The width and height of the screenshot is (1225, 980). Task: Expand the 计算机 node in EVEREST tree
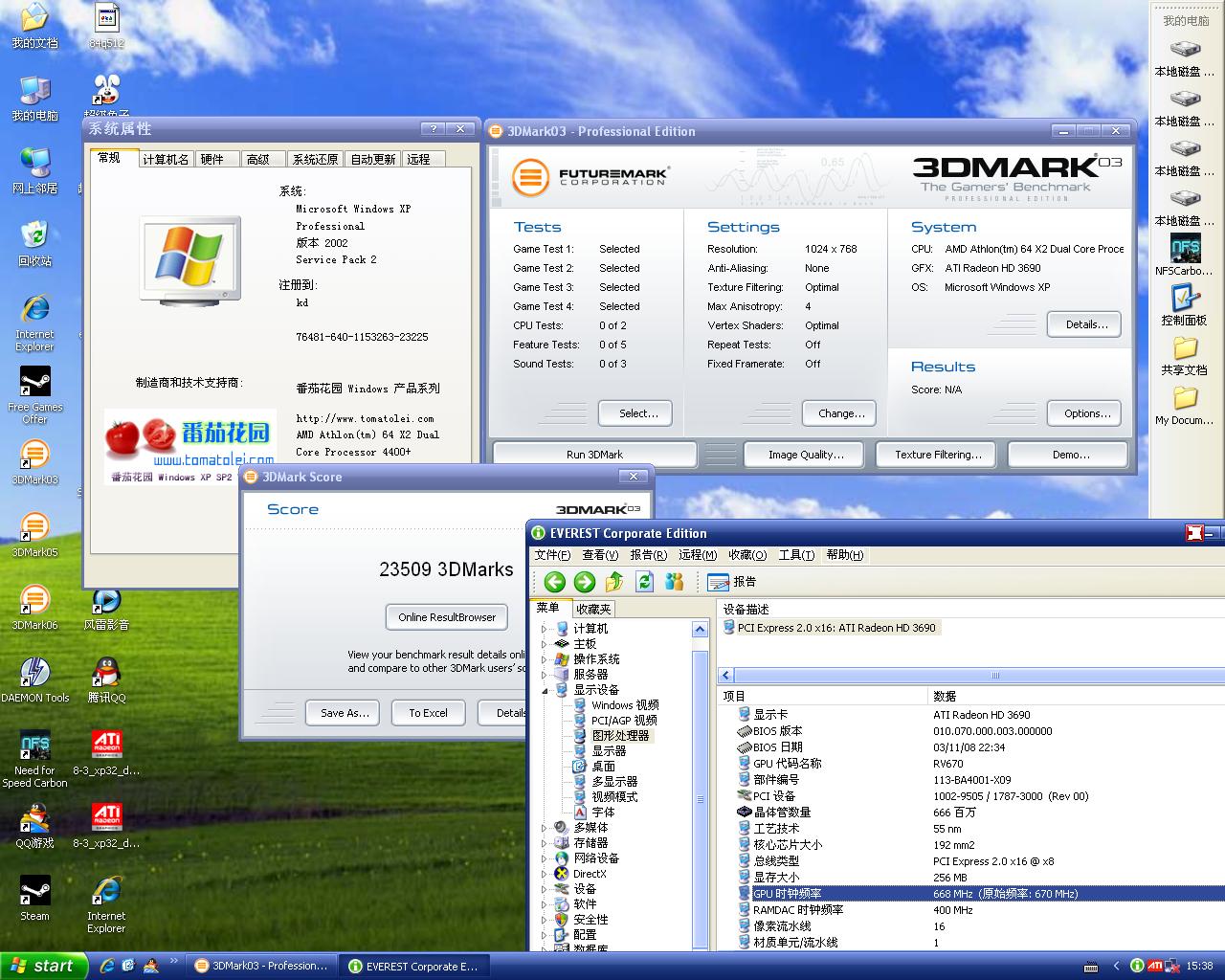(545, 629)
